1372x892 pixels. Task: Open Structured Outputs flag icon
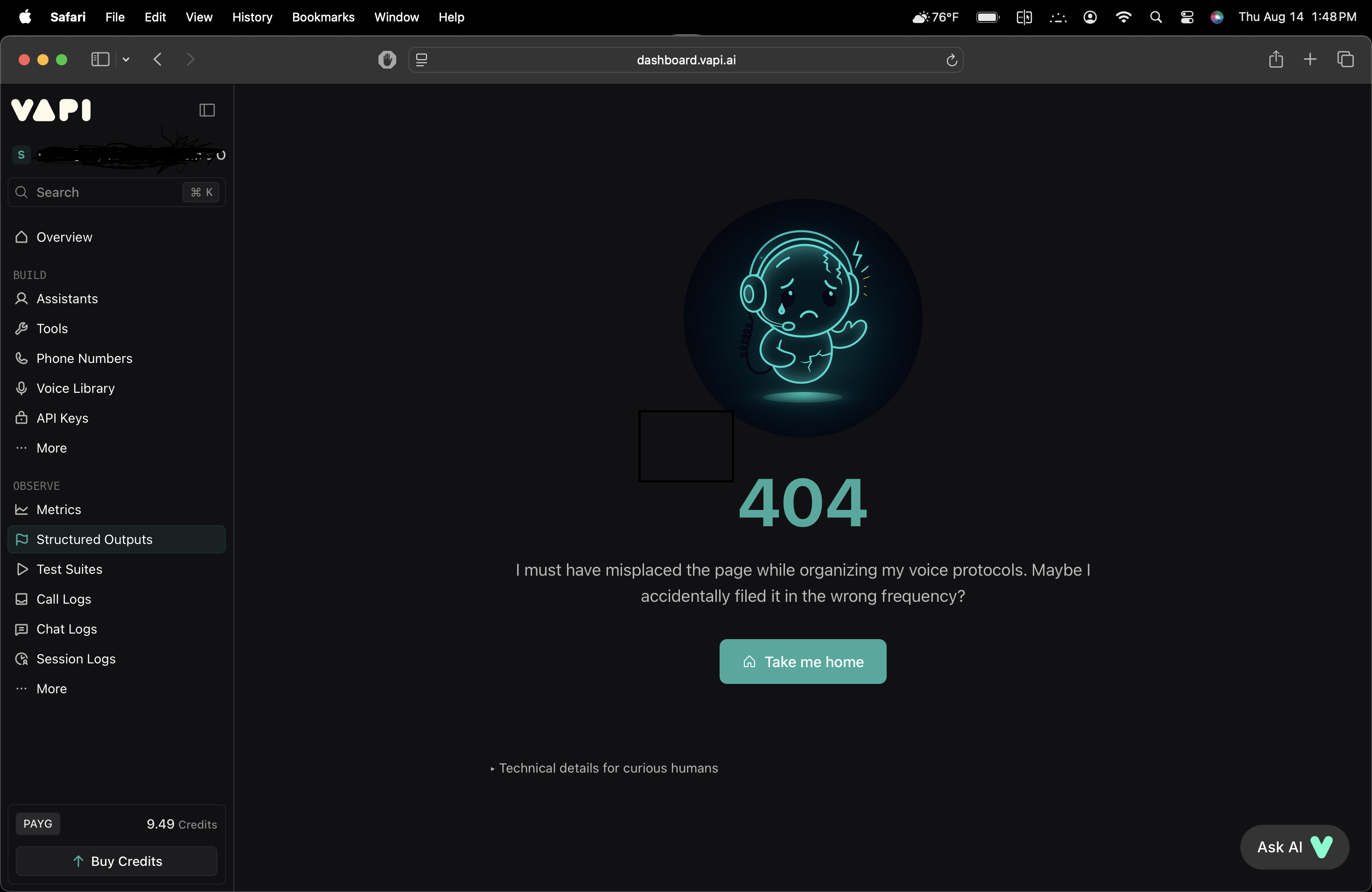[22, 539]
